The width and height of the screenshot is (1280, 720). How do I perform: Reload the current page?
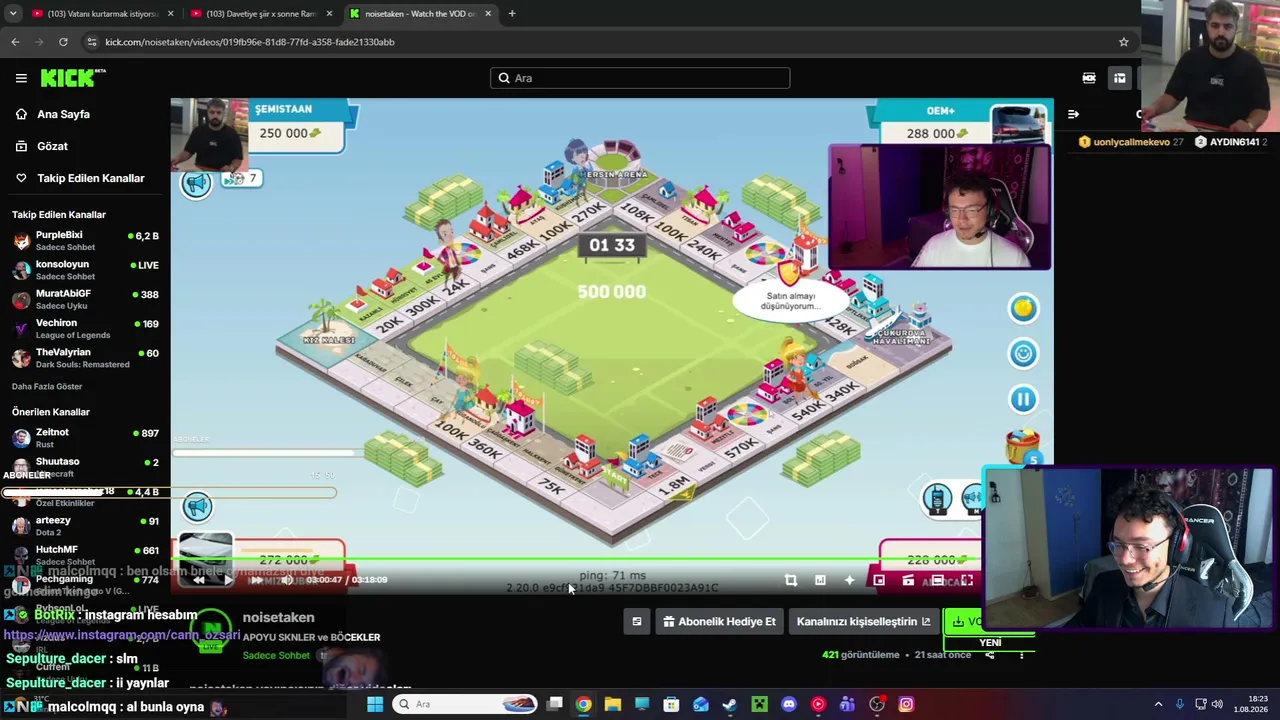click(x=63, y=42)
